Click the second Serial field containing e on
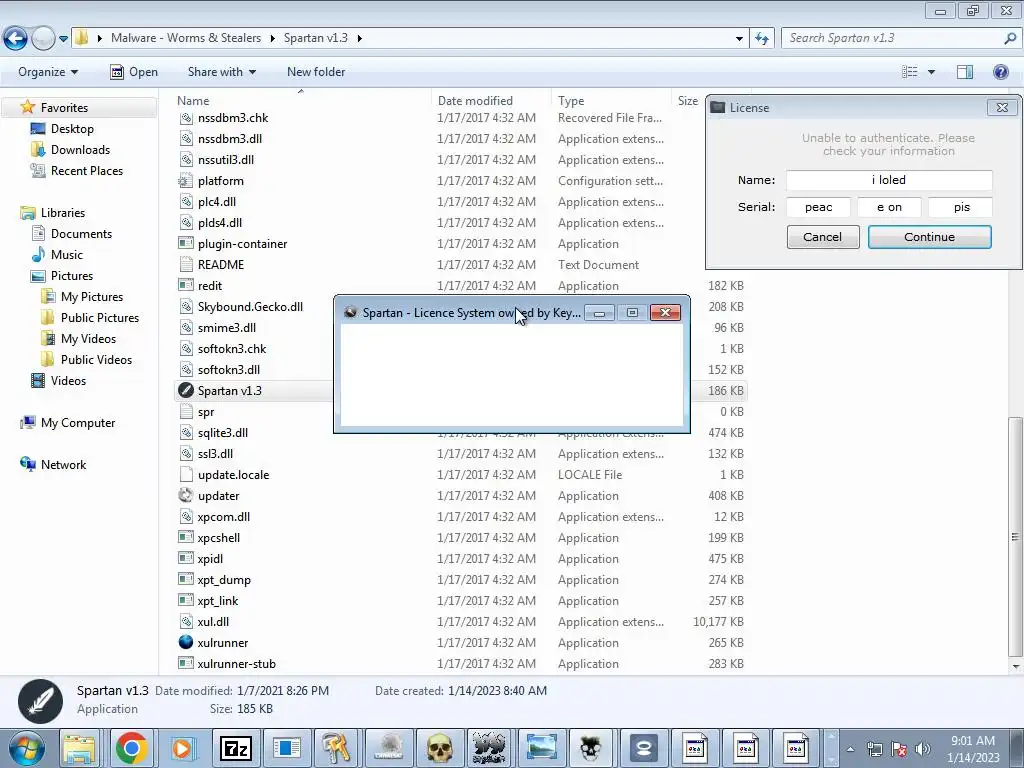This screenshot has width=1024, height=768. [889, 207]
